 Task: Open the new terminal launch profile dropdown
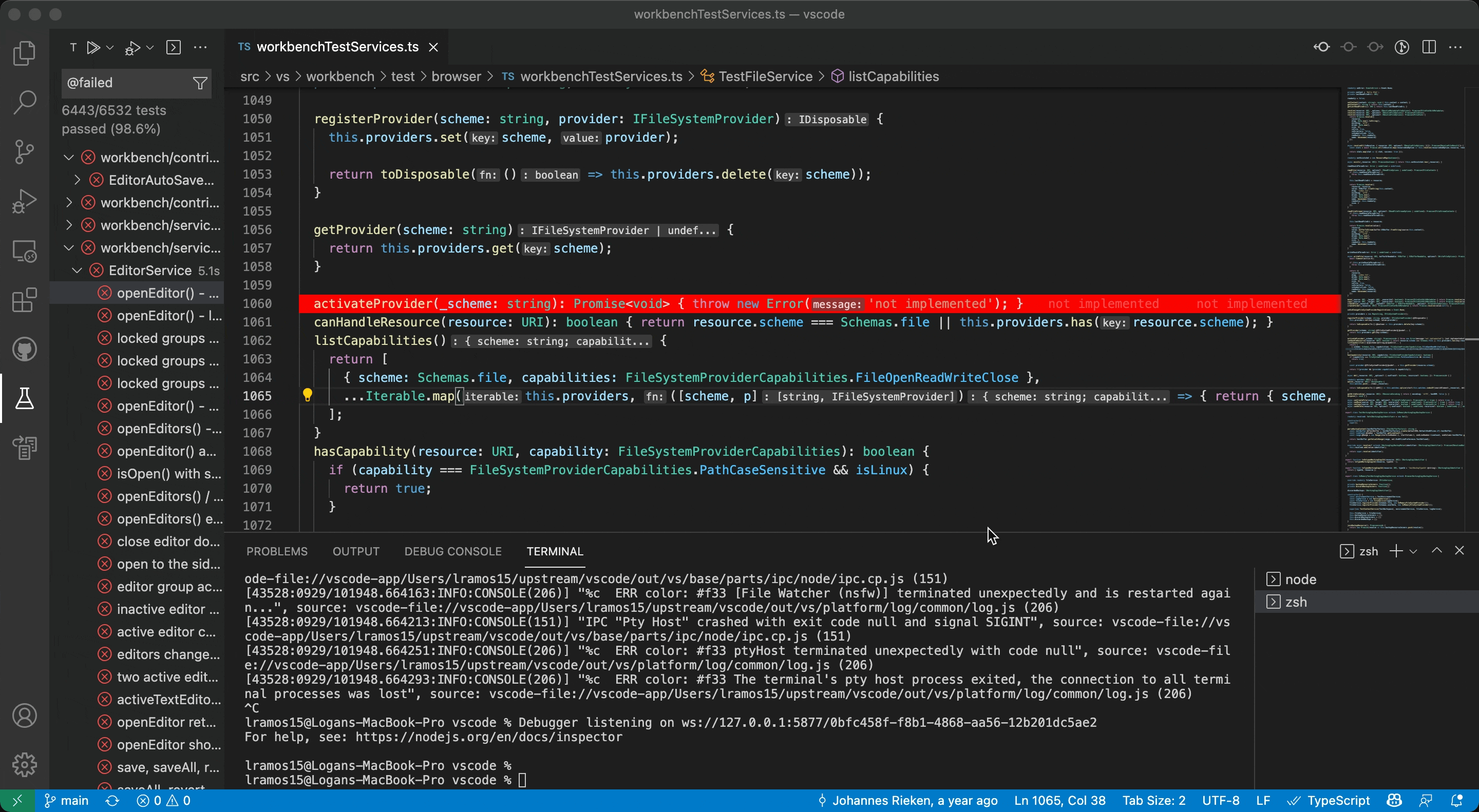click(1414, 551)
